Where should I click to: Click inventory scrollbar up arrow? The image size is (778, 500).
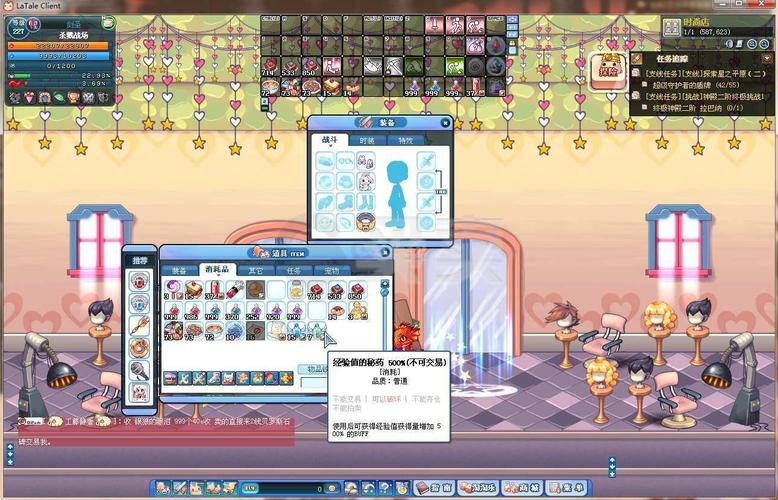385,283
